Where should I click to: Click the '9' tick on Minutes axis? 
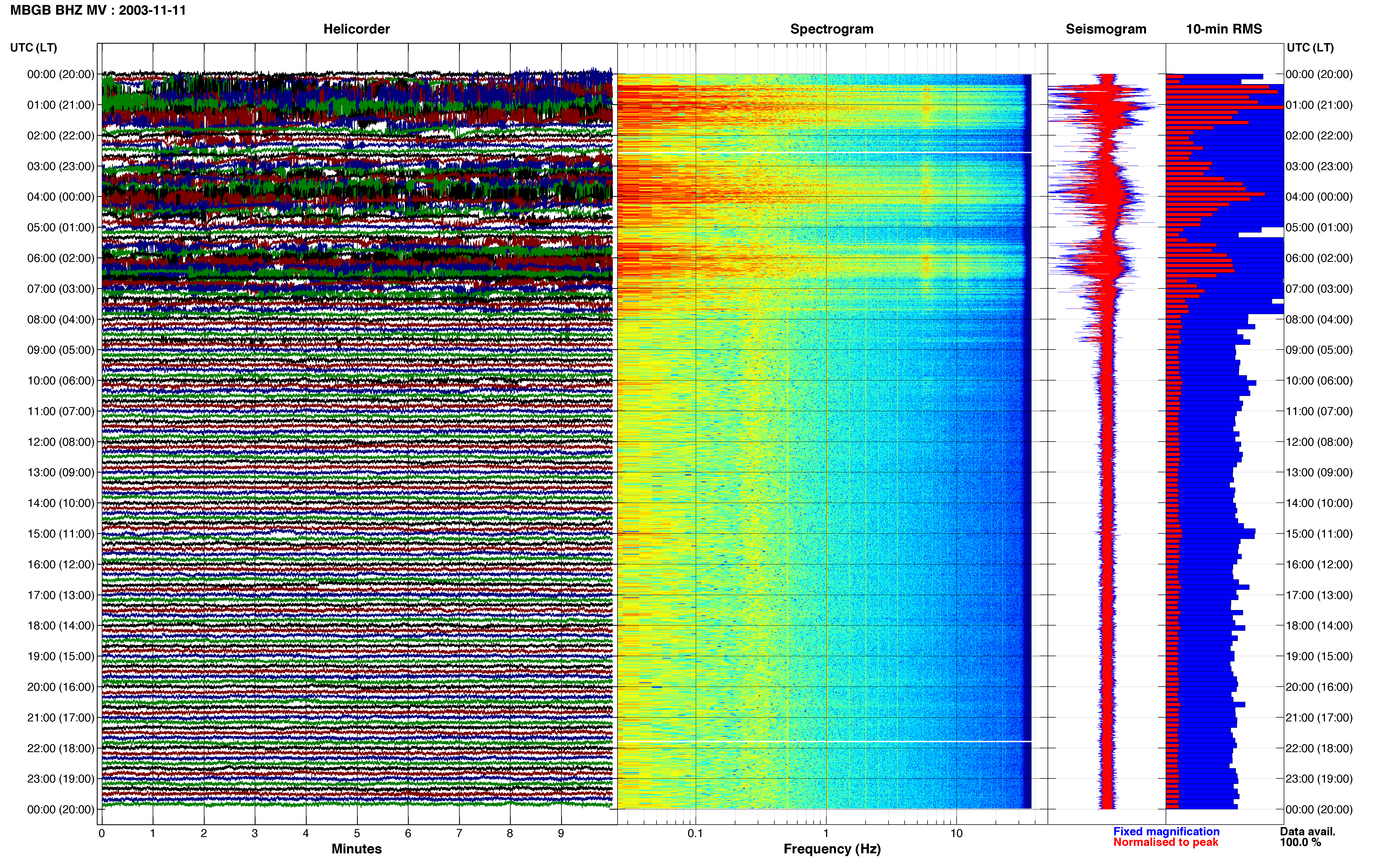pos(561,833)
